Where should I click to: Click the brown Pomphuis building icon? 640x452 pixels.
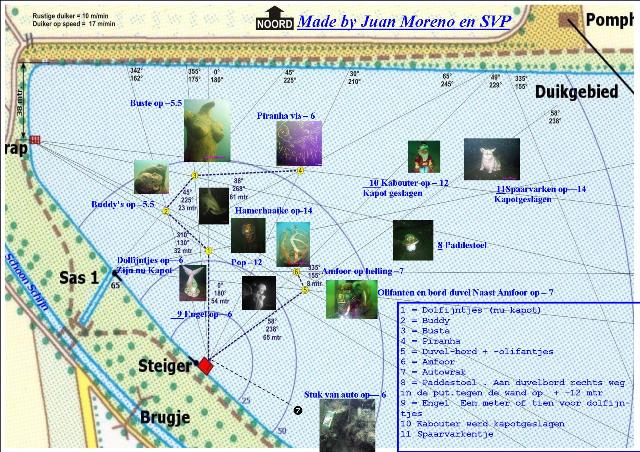(571, 19)
